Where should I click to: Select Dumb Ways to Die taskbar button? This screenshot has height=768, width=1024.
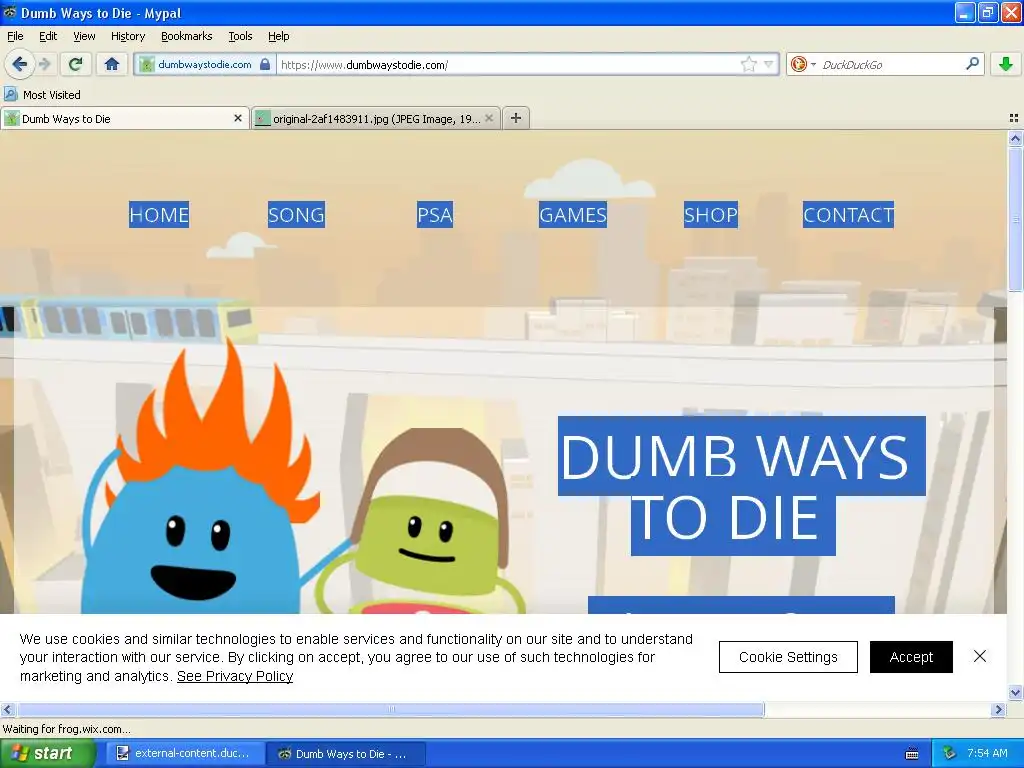[x=346, y=753]
